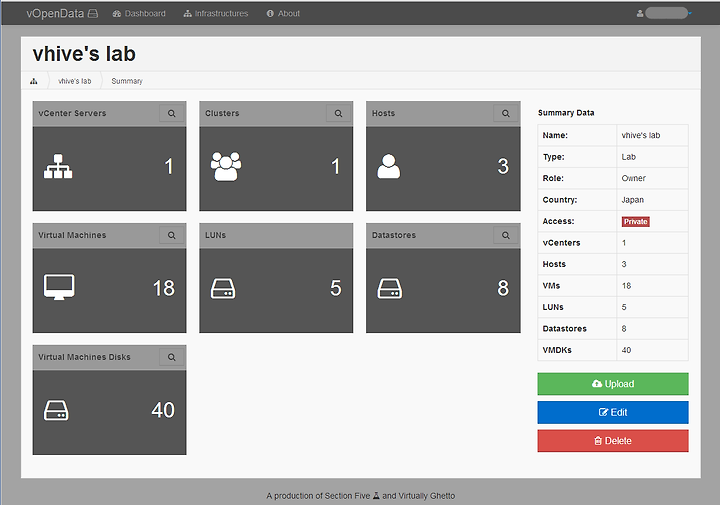Click the Virtual Machines Disks drive icon
720x505 pixels.
point(56,410)
